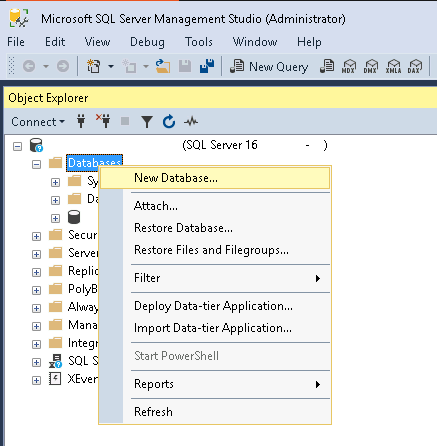Collapse the SQL Server root node

[17, 146]
